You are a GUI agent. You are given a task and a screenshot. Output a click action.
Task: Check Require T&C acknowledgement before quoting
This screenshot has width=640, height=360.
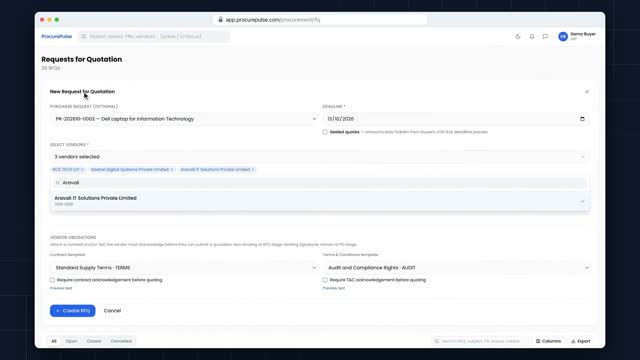tap(325, 280)
